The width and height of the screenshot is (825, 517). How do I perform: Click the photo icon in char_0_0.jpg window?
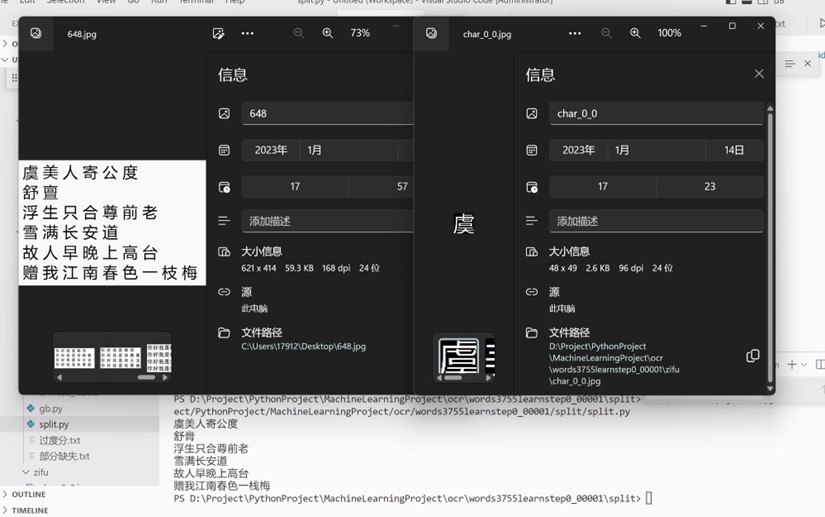pyautogui.click(x=431, y=33)
